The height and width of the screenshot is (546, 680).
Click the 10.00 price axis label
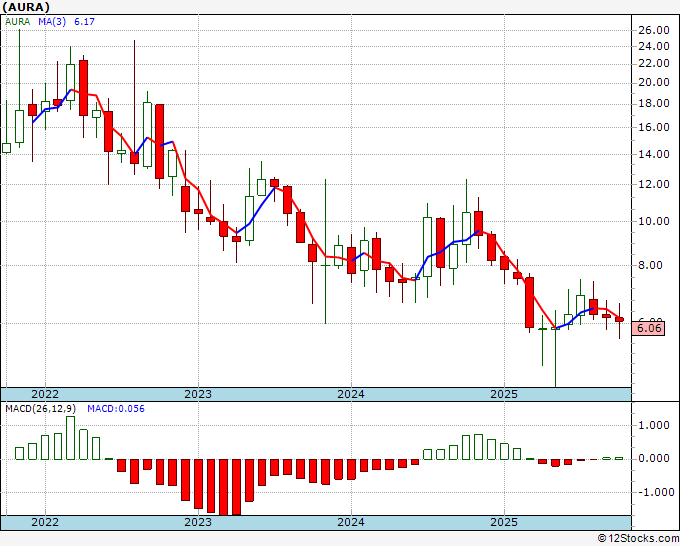654,221
